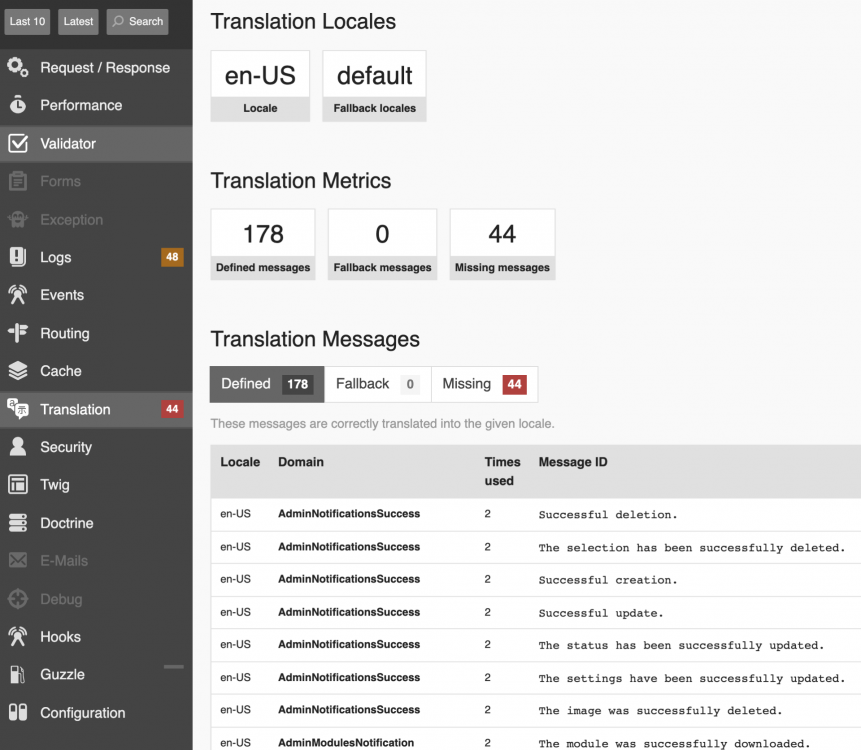Screen dimensions: 861x750
Task: Click the 'Successful creation.' message
Action: pyautogui.click(x=608, y=580)
